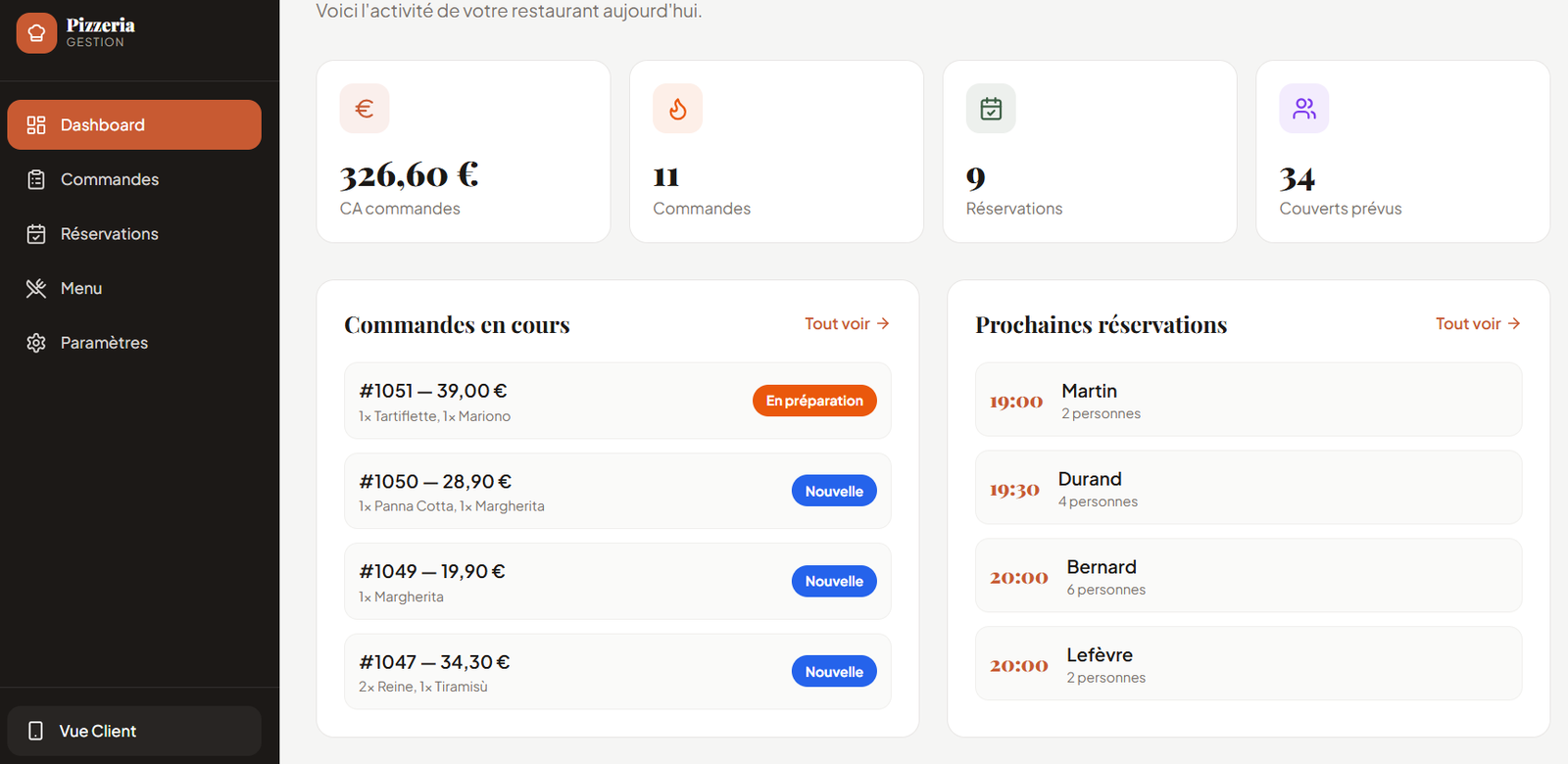1568x764 pixels.
Task: Click the Vue Client phone icon
Action: click(36, 731)
